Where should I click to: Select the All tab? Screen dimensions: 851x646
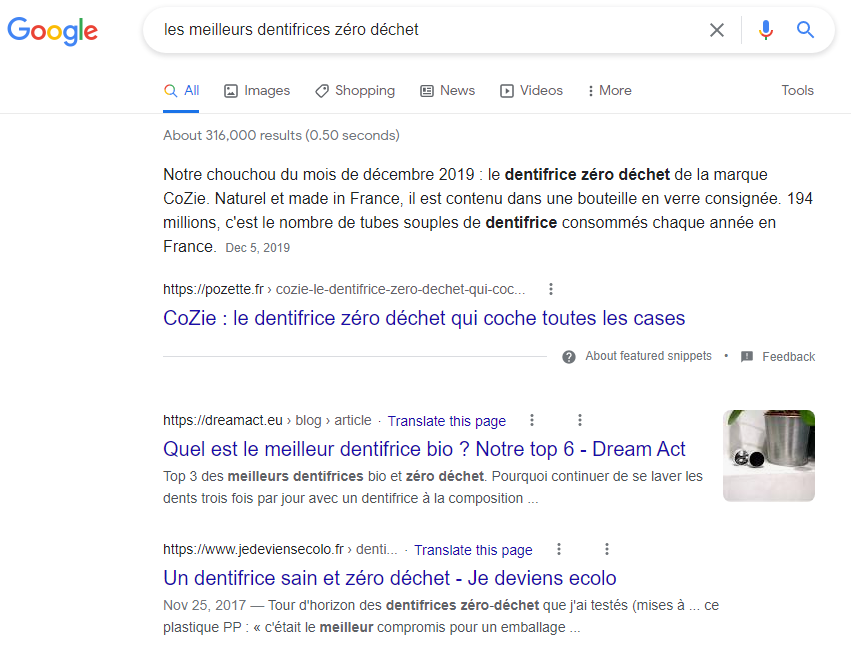(181, 91)
